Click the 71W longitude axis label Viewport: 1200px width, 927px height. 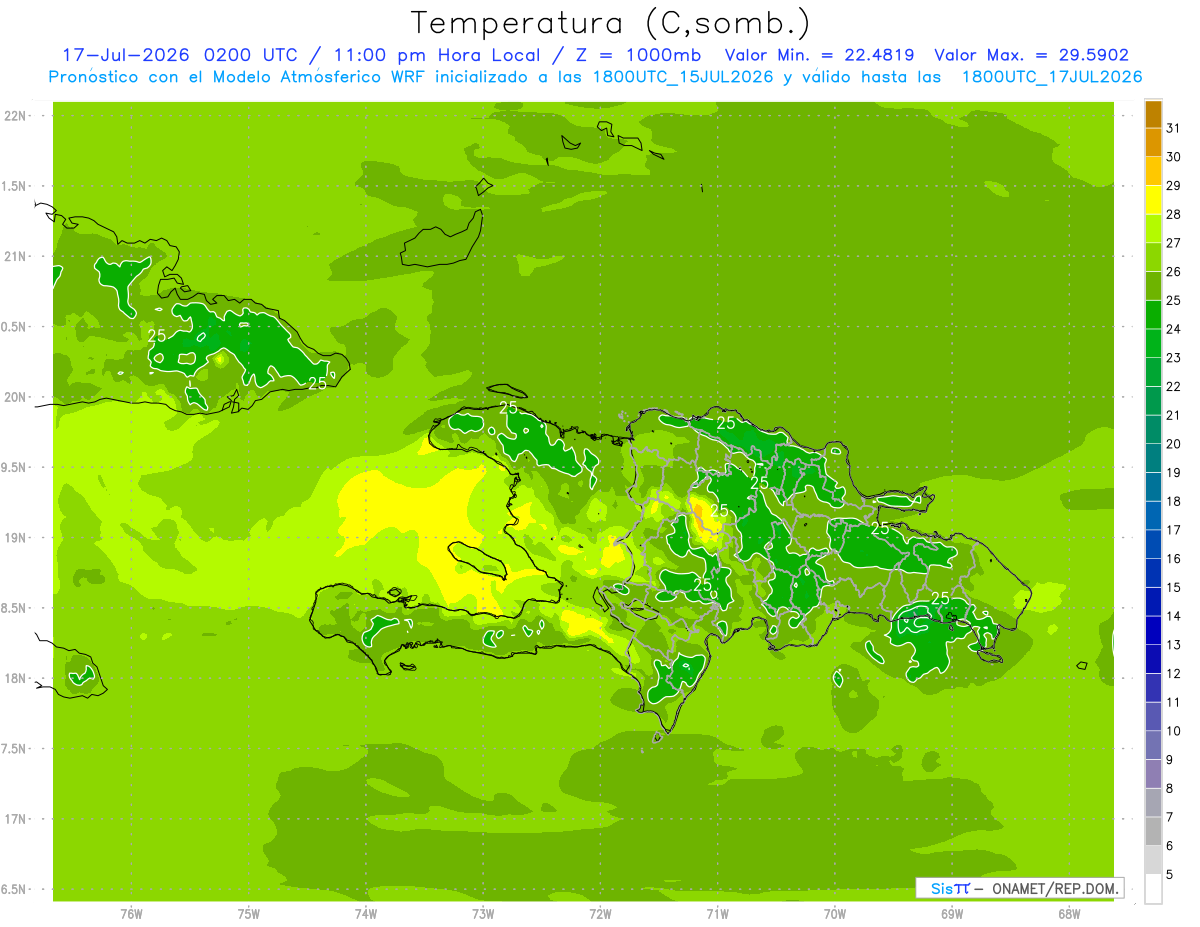pos(717,914)
